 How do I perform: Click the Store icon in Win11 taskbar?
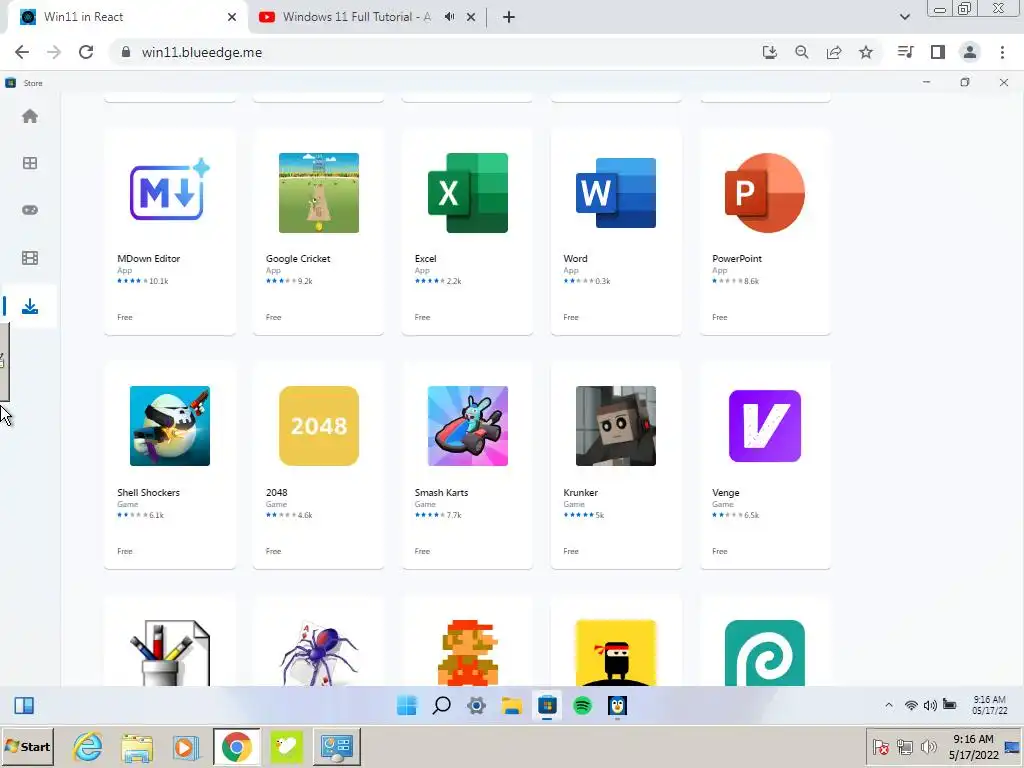coord(547,705)
